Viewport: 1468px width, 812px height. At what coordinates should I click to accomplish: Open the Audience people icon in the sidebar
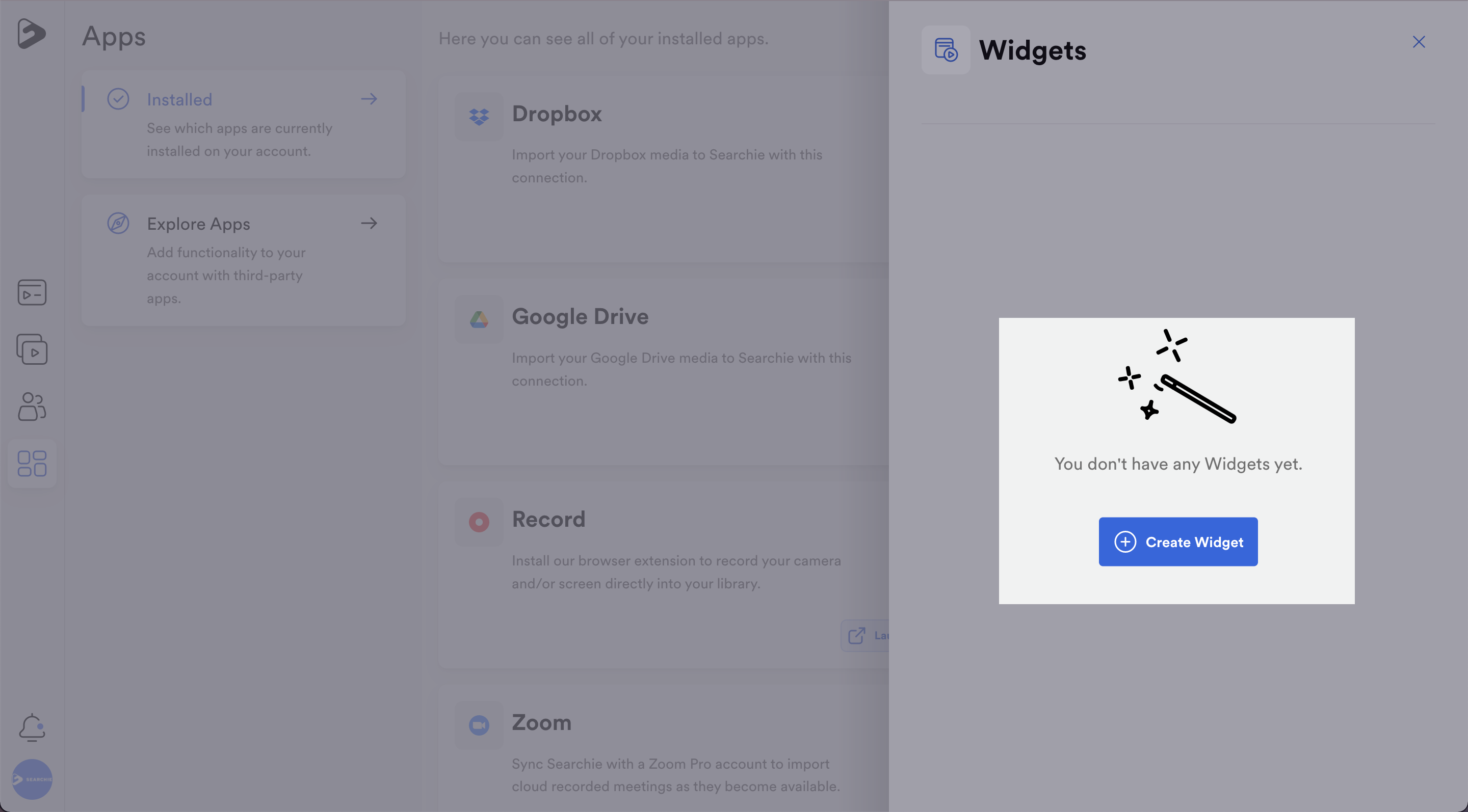pos(32,407)
